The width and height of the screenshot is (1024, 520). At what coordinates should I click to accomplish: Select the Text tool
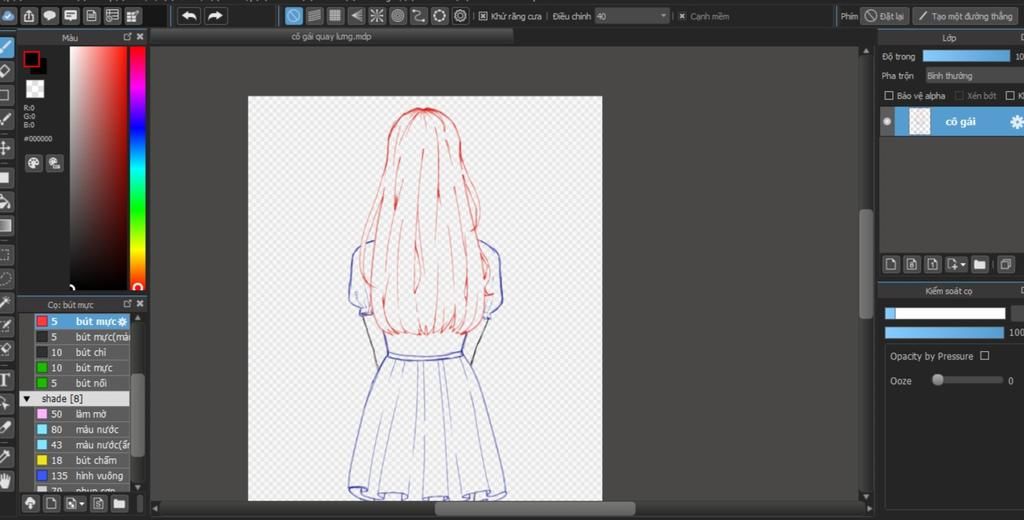coord(6,380)
